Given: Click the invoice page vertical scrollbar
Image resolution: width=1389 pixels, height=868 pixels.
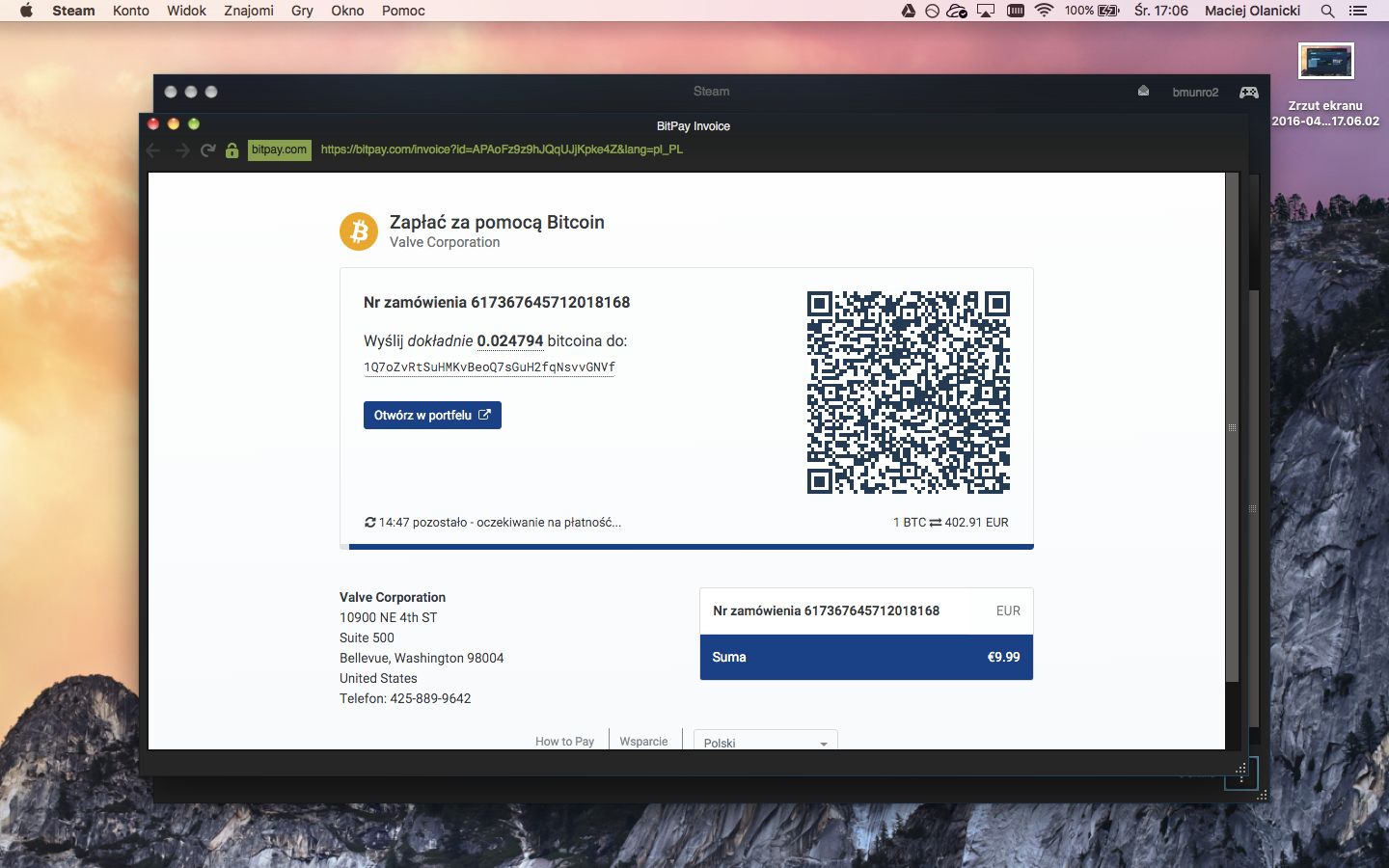Looking at the screenshot, I should click(1232, 427).
